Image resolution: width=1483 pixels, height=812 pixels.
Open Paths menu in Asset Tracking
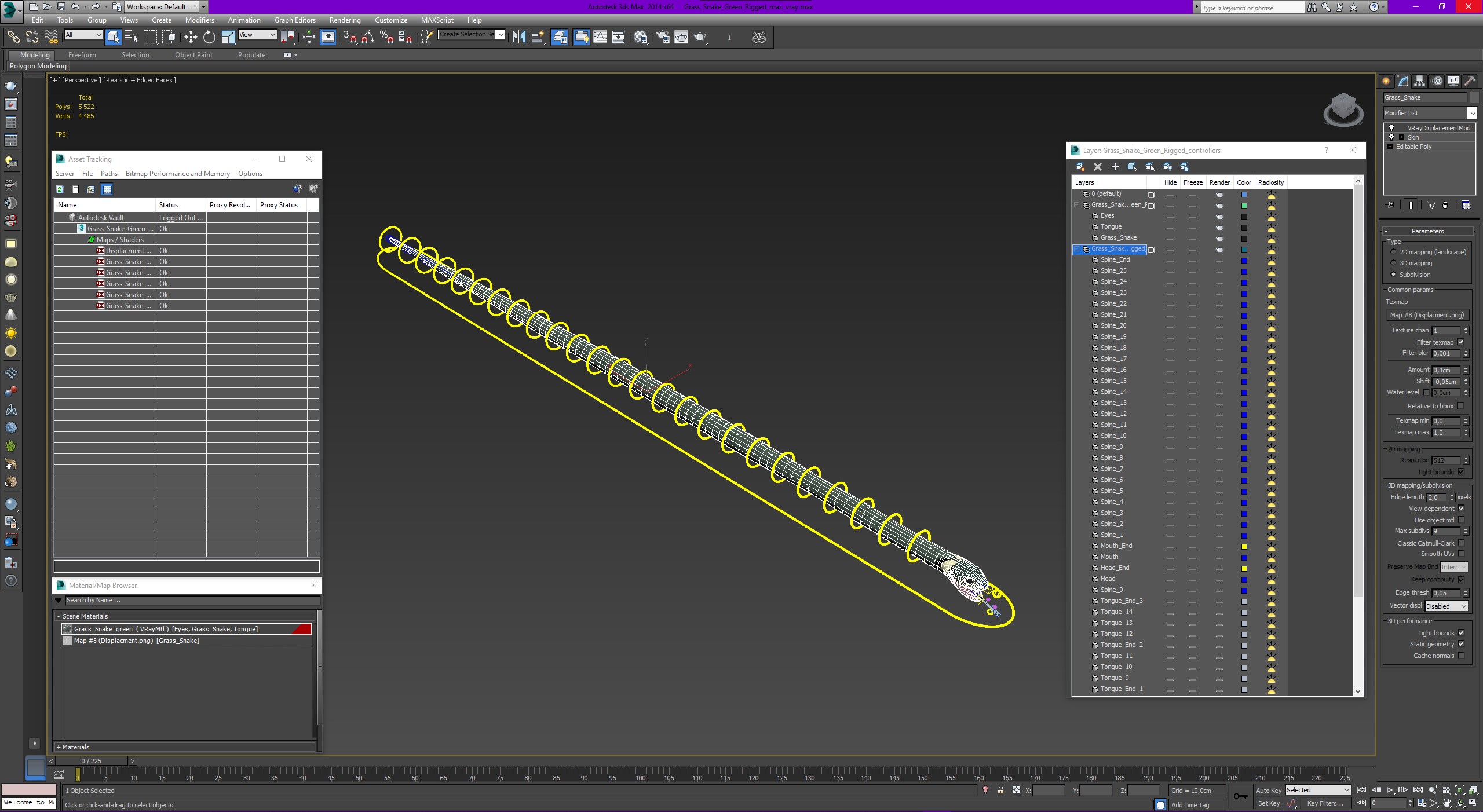point(109,174)
